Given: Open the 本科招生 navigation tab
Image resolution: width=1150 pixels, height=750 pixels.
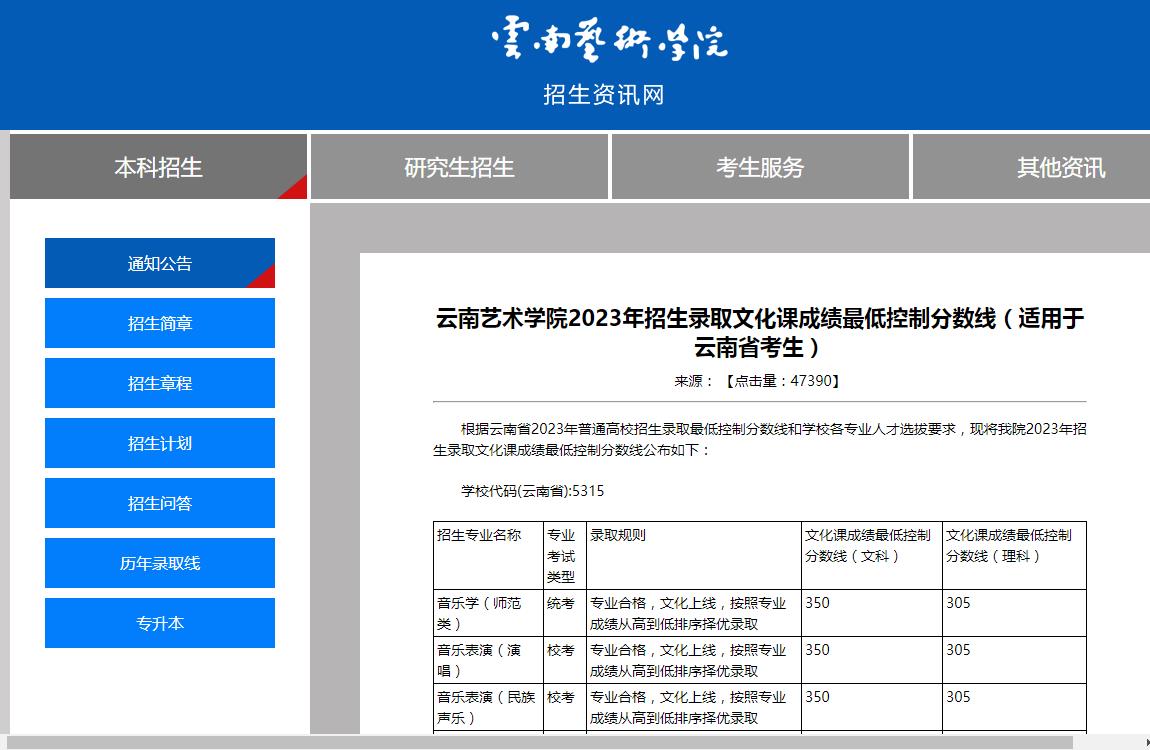Looking at the screenshot, I should coord(158,166).
